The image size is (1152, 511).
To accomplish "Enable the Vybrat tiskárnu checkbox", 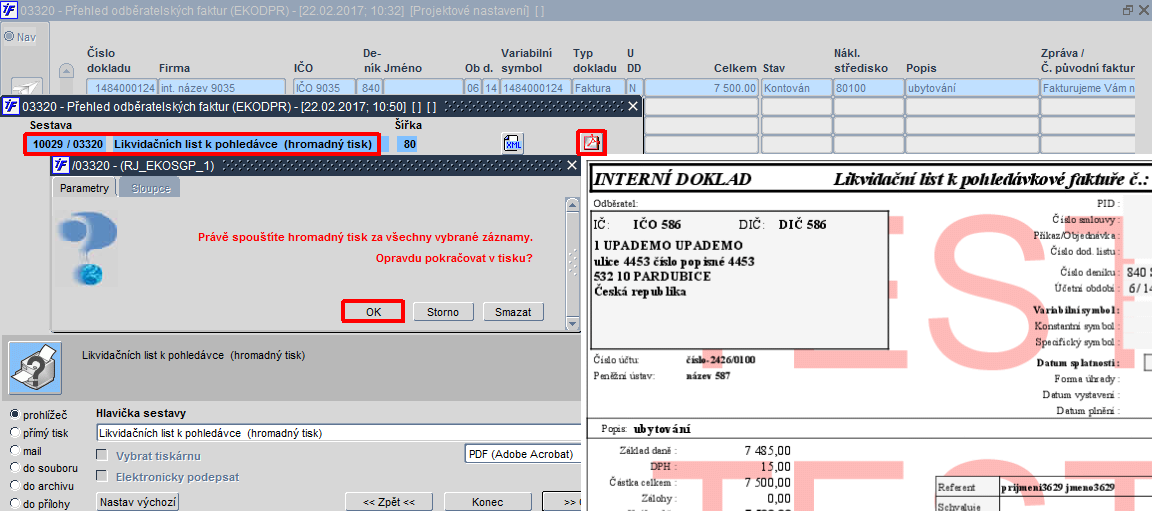I will pos(102,455).
